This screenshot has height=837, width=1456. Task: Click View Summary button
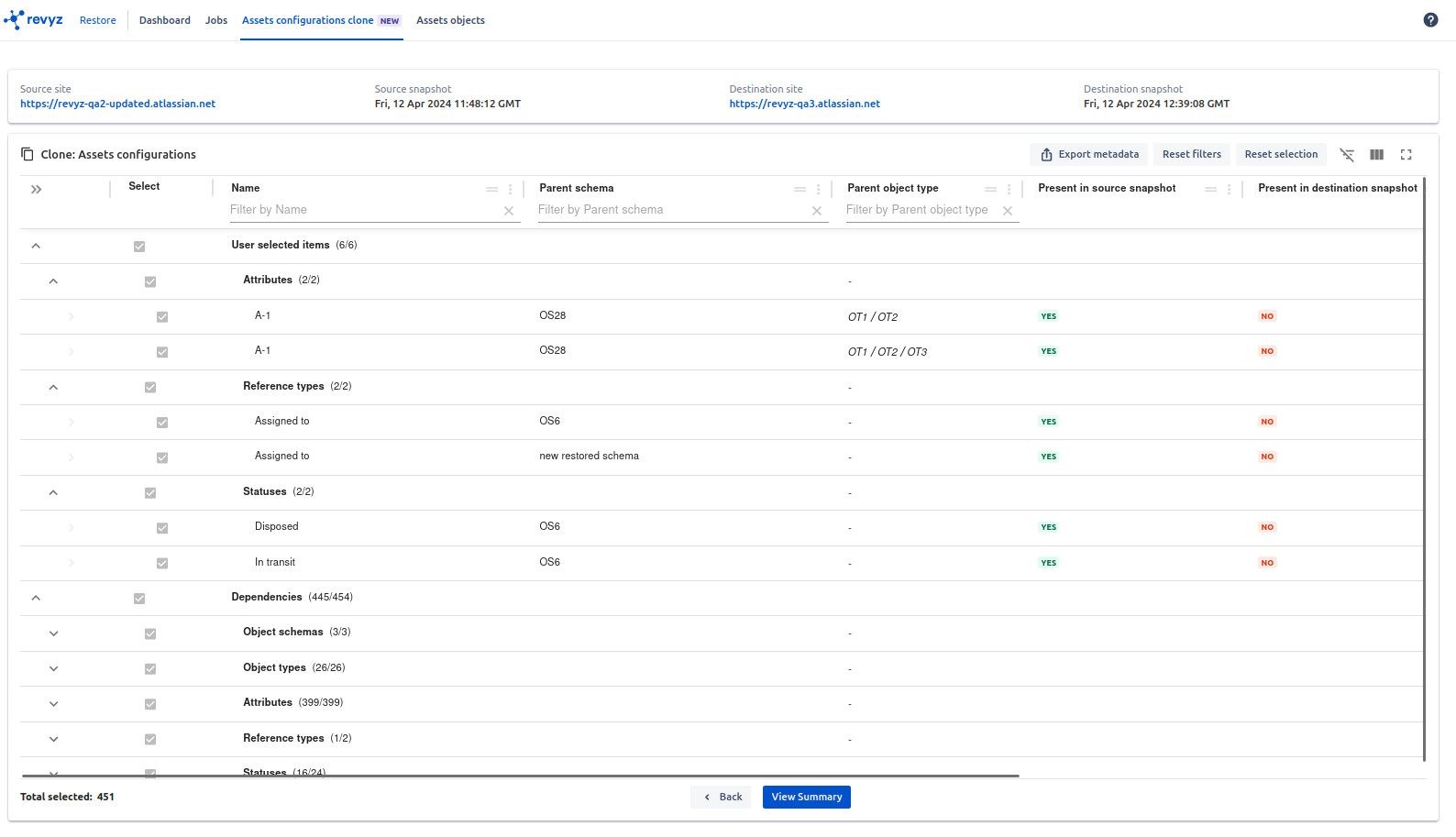pyautogui.click(x=807, y=797)
